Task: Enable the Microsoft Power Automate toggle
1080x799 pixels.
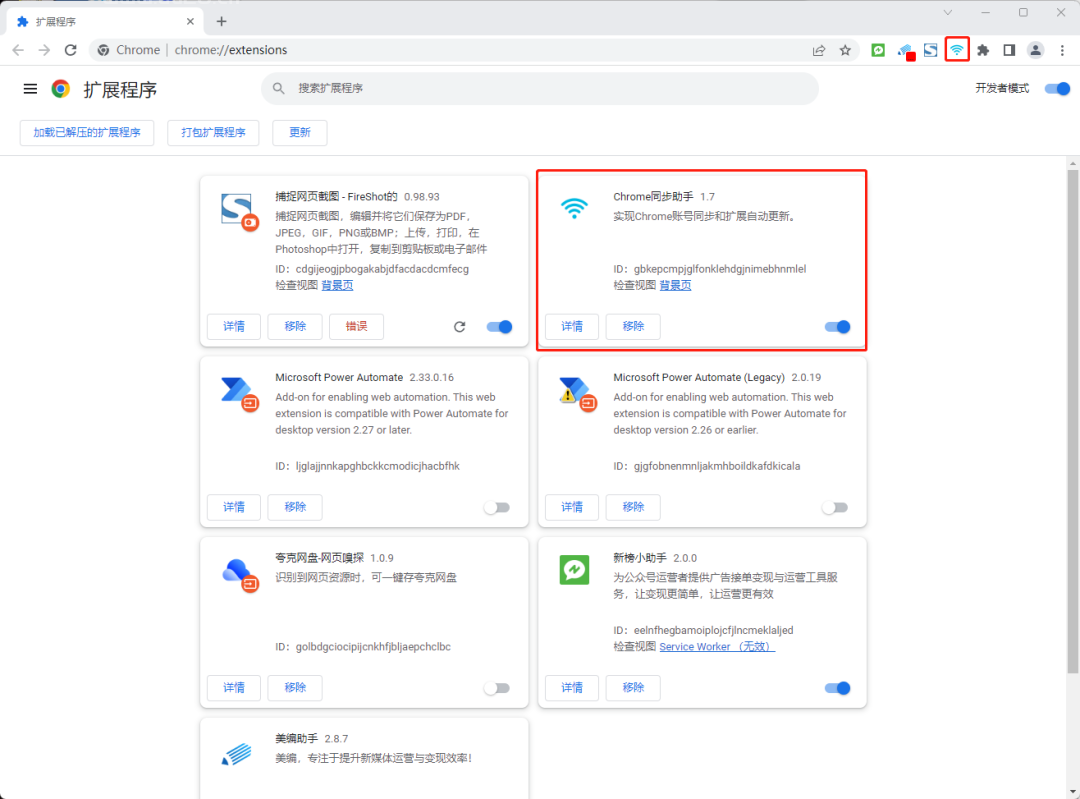Action: (497, 508)
